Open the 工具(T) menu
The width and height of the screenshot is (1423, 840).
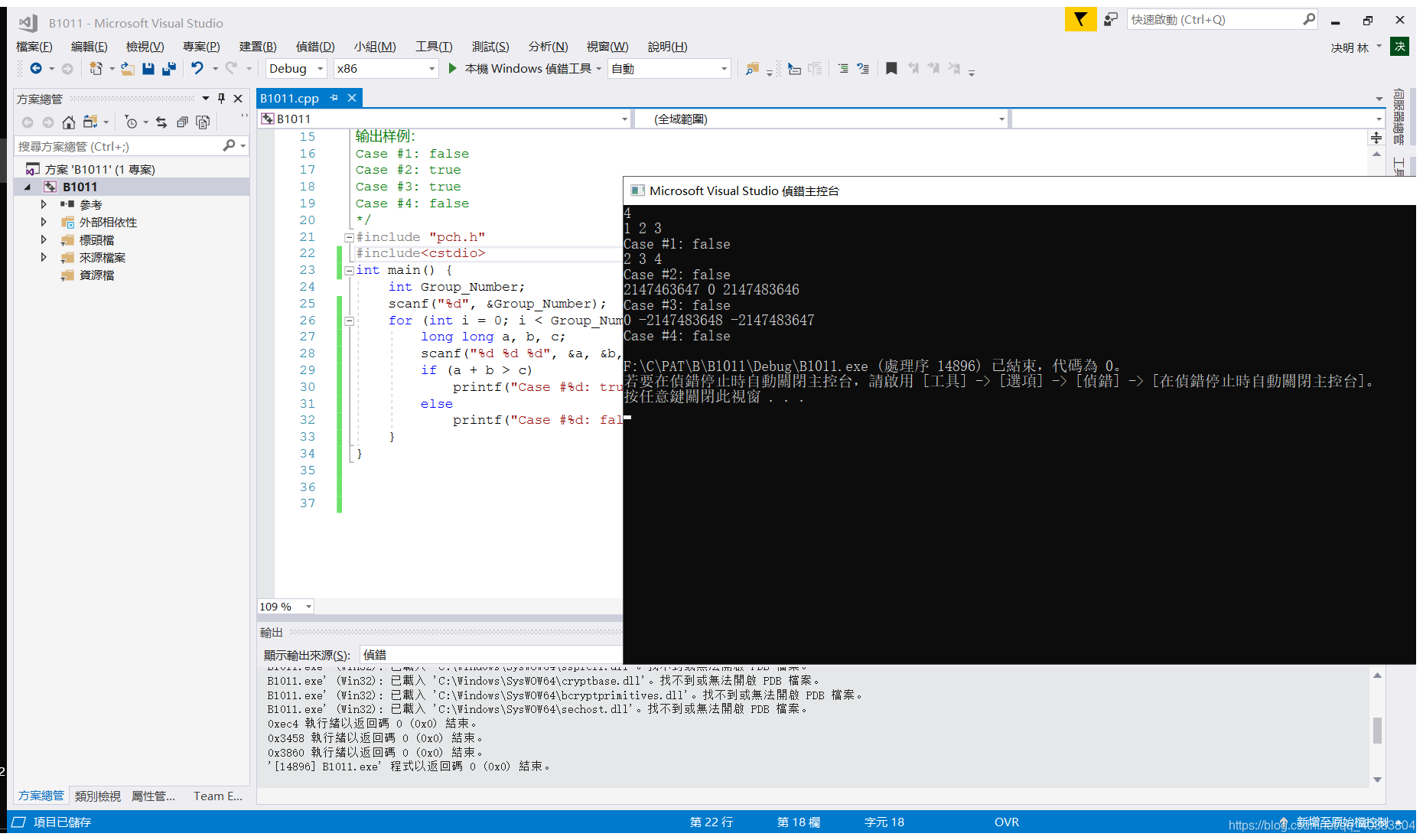tap(434, 47)
